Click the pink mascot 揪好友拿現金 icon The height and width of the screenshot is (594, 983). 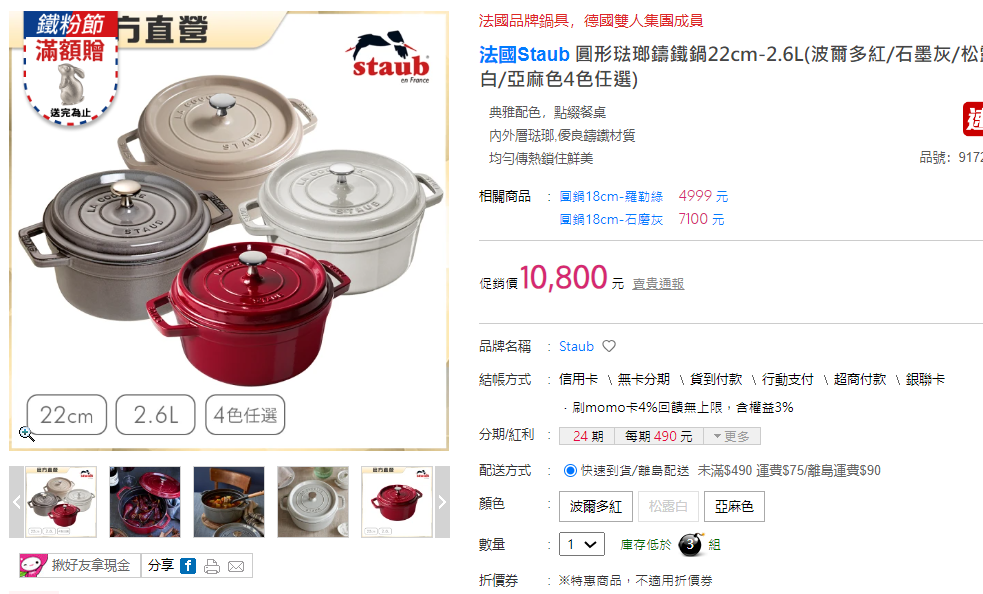click(x=33, y=565)
